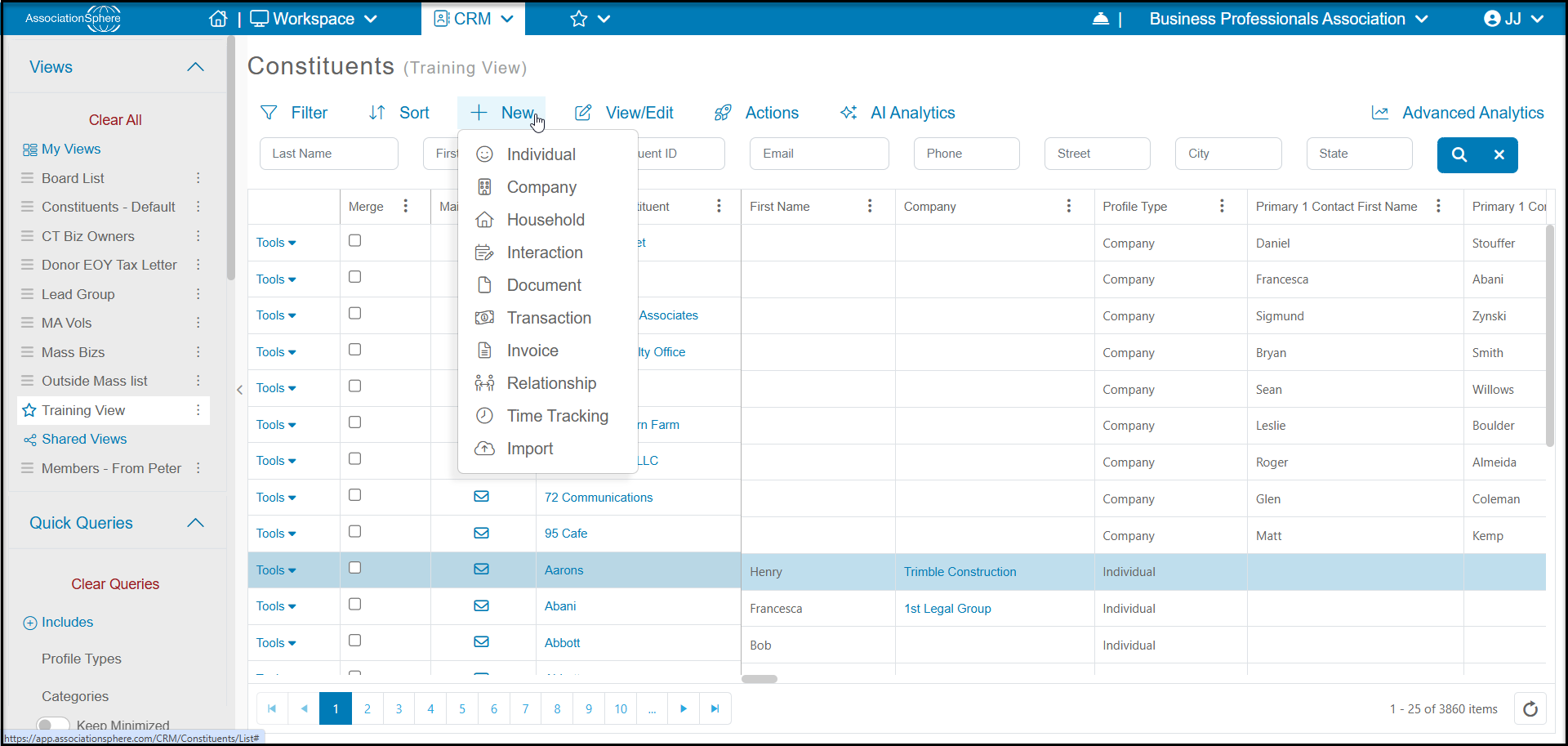The image size is (1568, 746).
Task: Check Merge box in first Tools row
Action: [x=354, y=240]
